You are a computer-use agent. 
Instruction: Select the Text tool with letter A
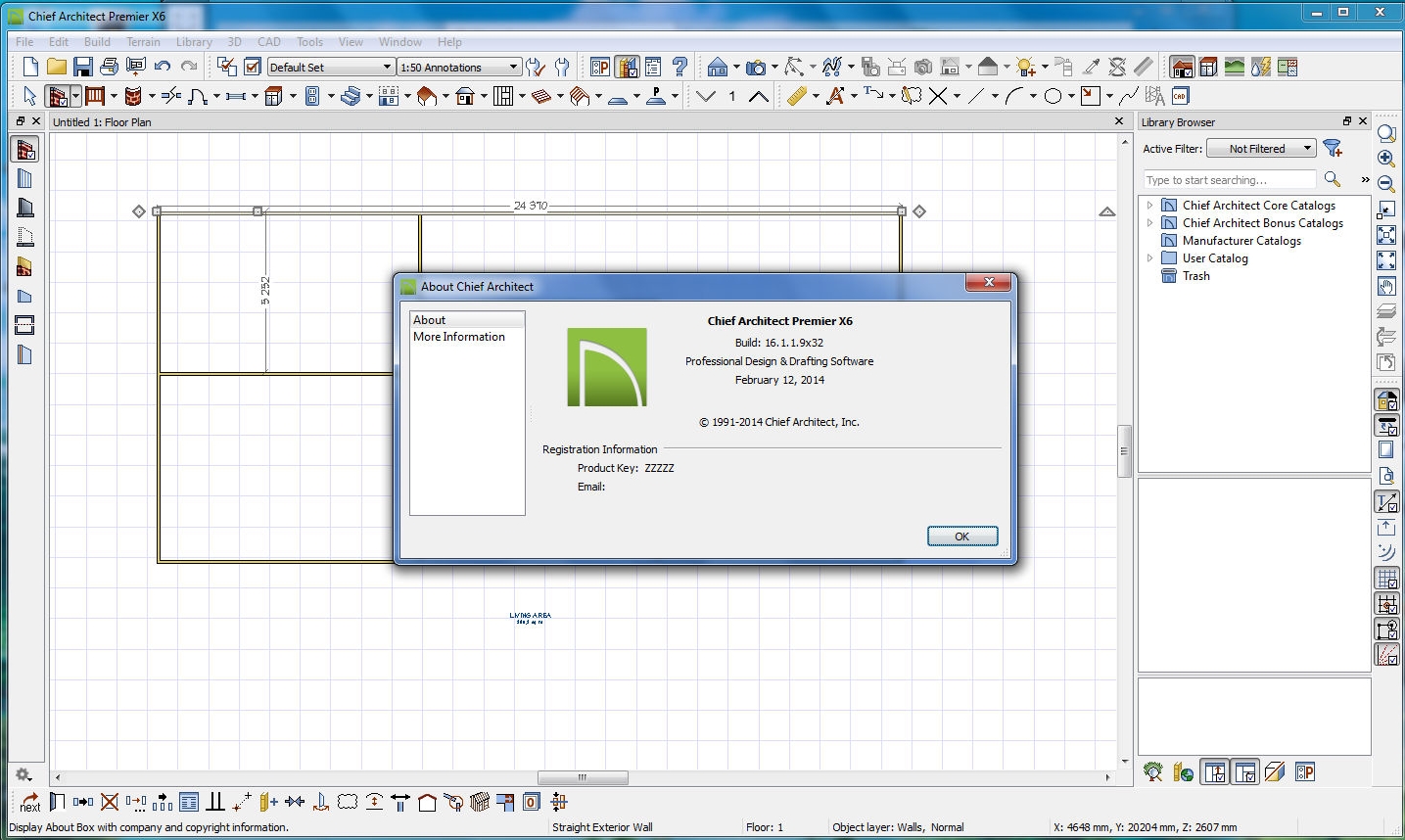click(x=835, y=96)
